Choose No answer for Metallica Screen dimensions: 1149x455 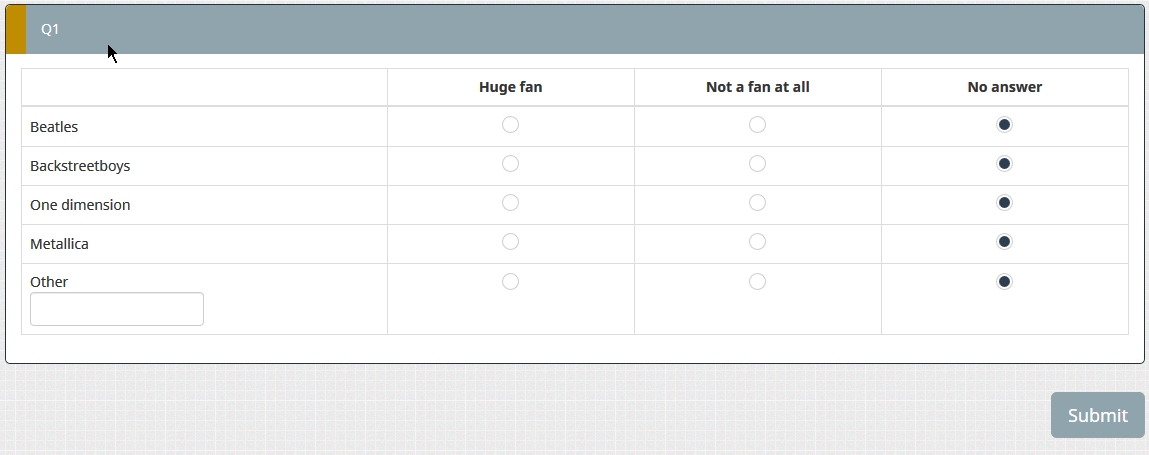(x=1004, y=242)
